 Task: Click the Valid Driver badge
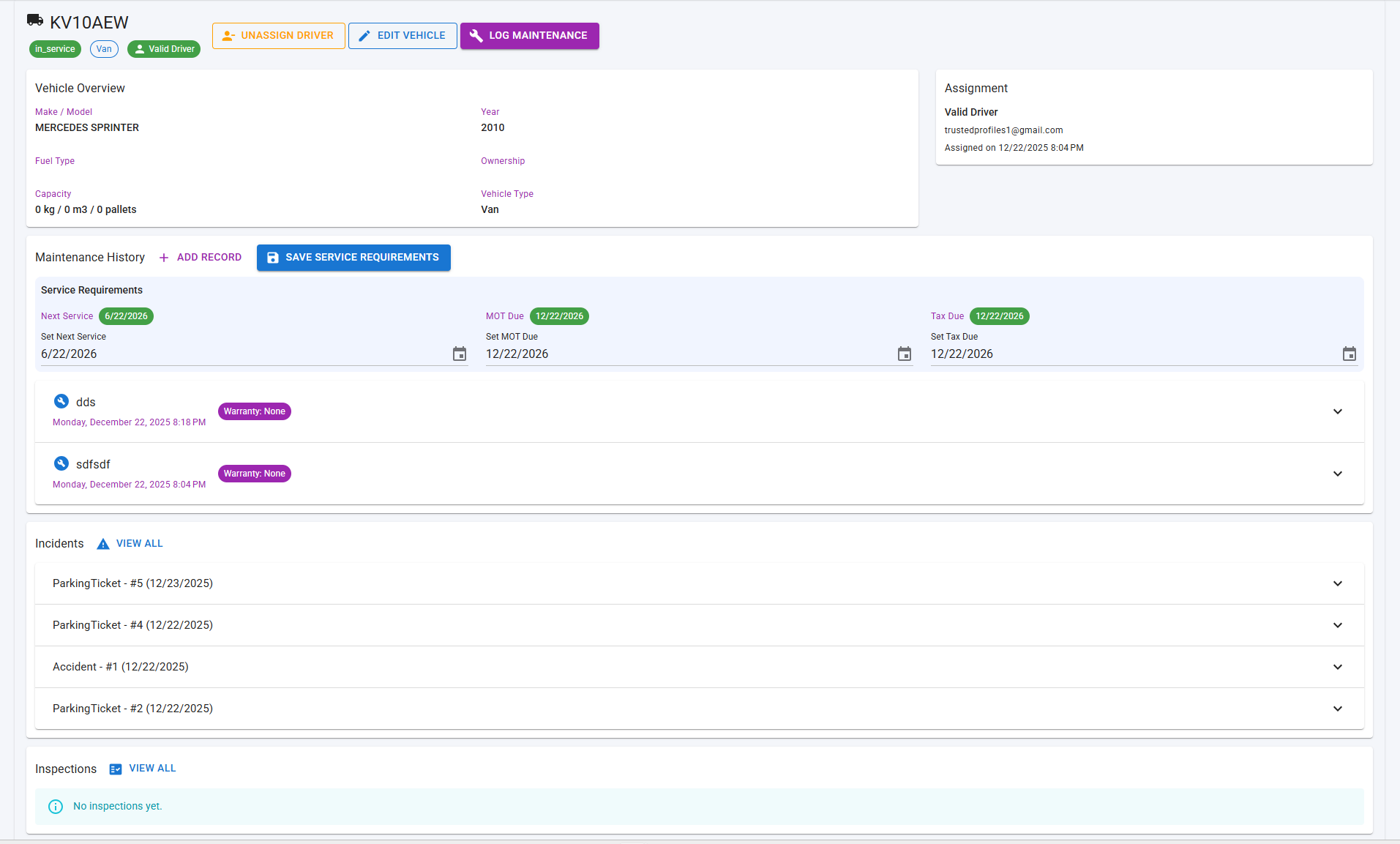163,49
